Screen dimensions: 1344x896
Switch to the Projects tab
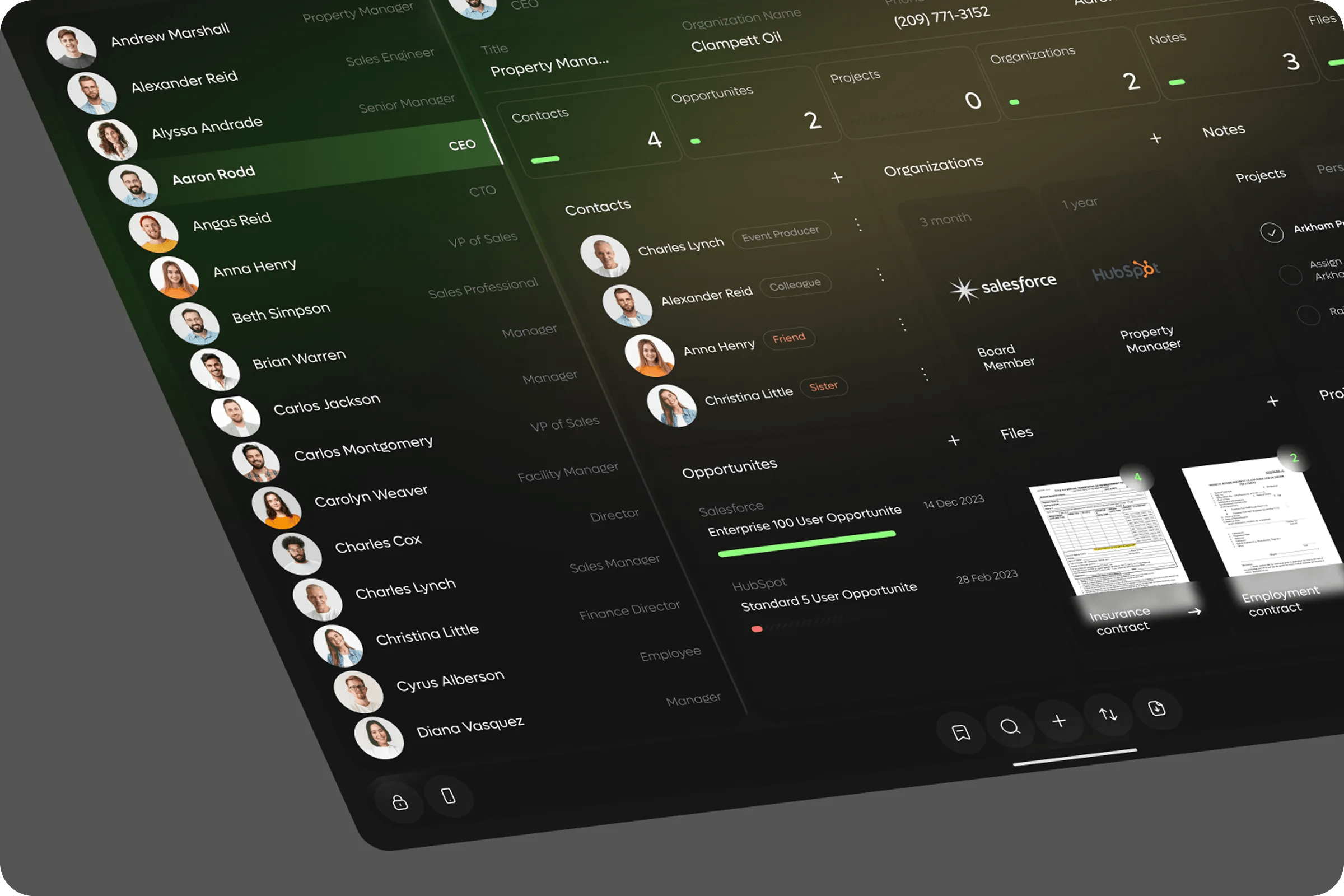pyautogui.click(x=1261, y=175)
